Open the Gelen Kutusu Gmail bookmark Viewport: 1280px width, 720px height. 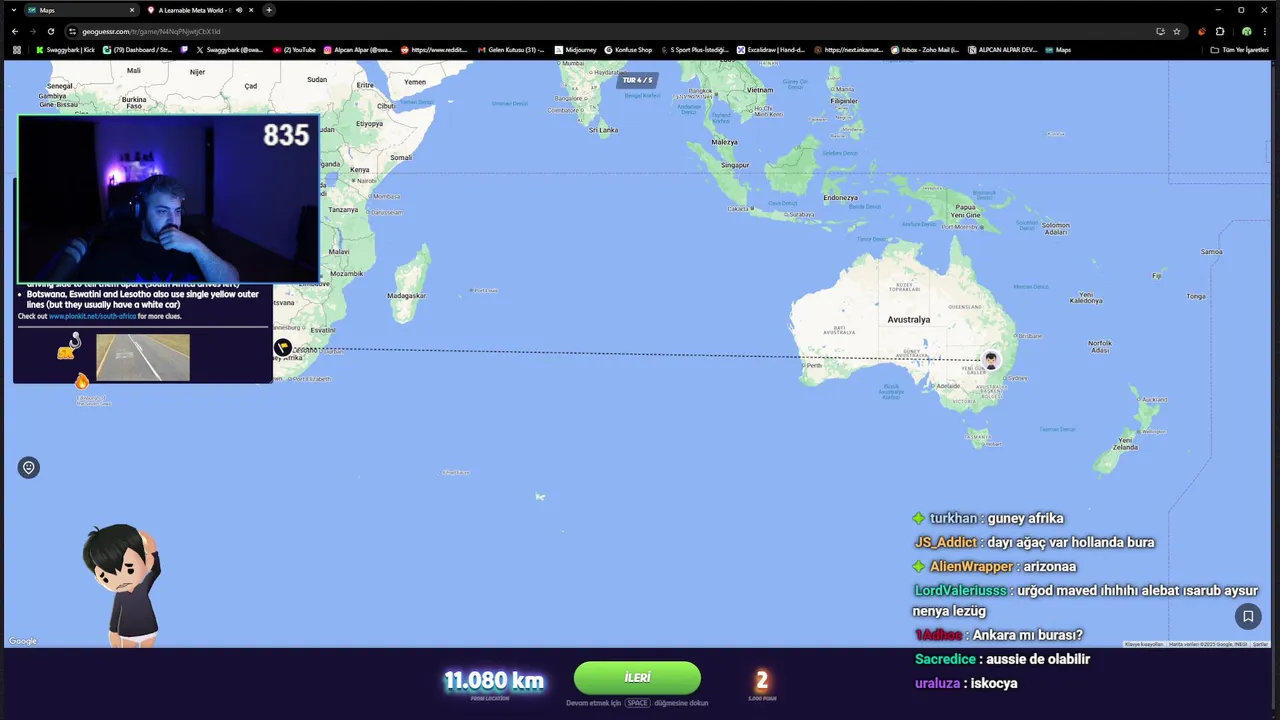click(x=511, y=49)
